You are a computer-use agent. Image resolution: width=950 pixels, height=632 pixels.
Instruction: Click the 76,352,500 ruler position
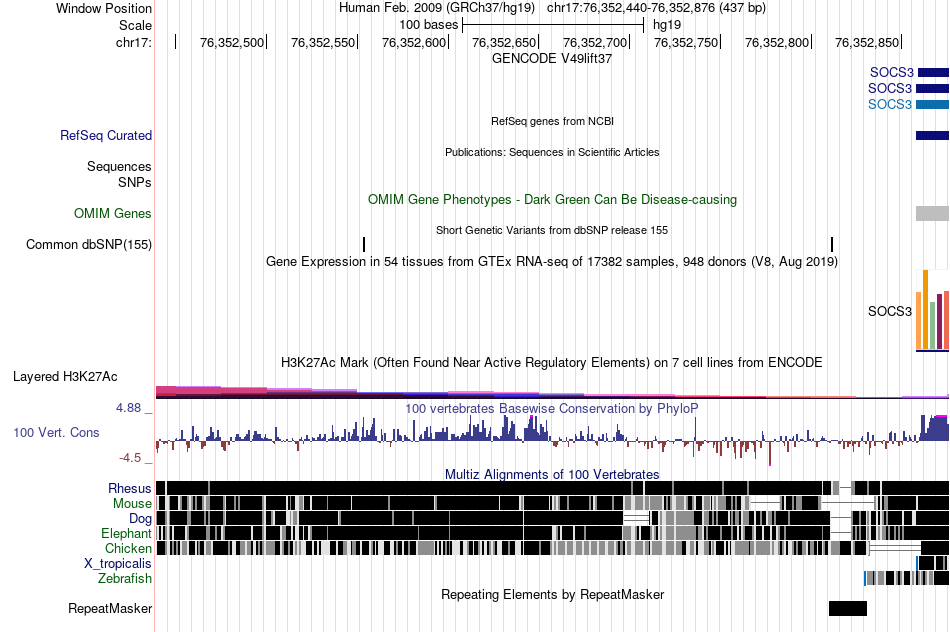pos(232,42)
